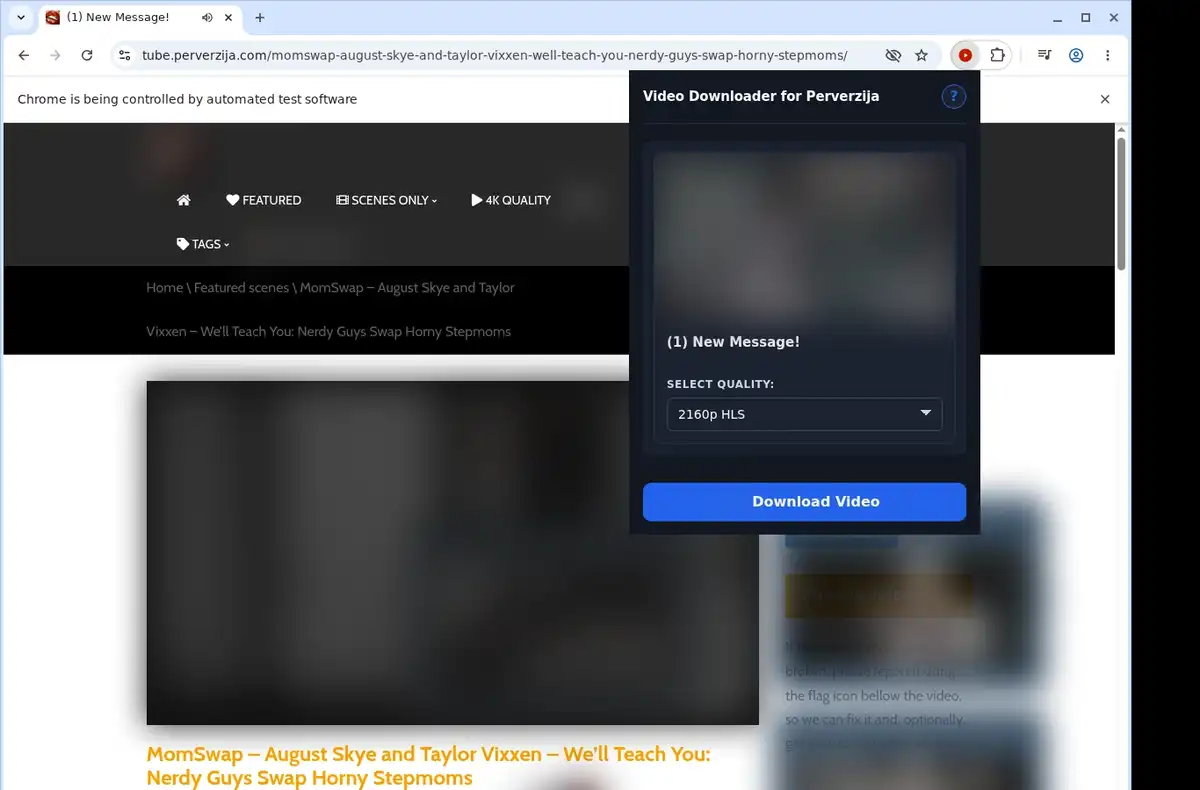The height and width of the screenshot is (790, 1200).
Task: Click the 'SELECT QUALITY:' label
Action: tap(720, 384)
